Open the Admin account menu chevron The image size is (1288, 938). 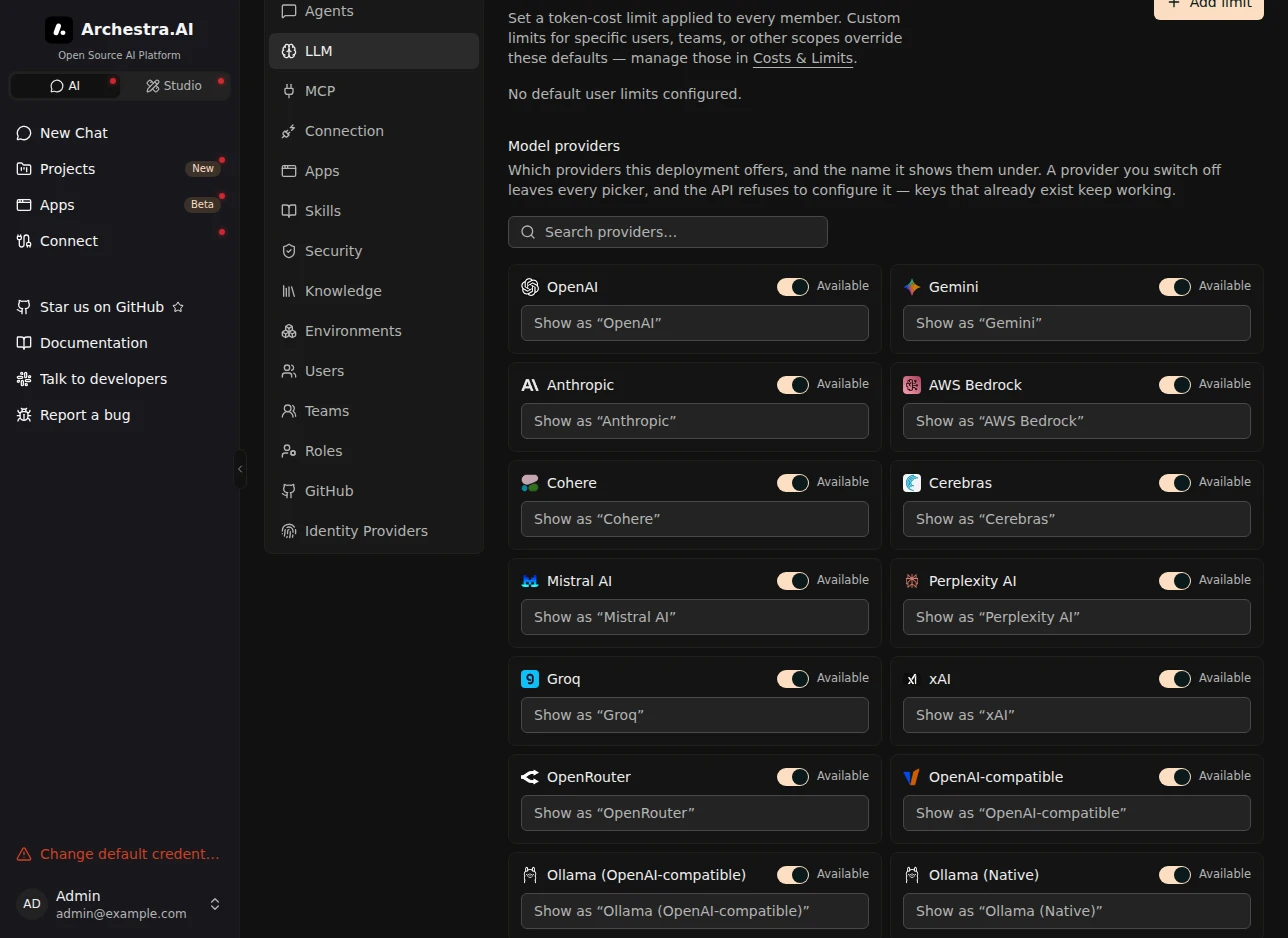coord(214,904)
